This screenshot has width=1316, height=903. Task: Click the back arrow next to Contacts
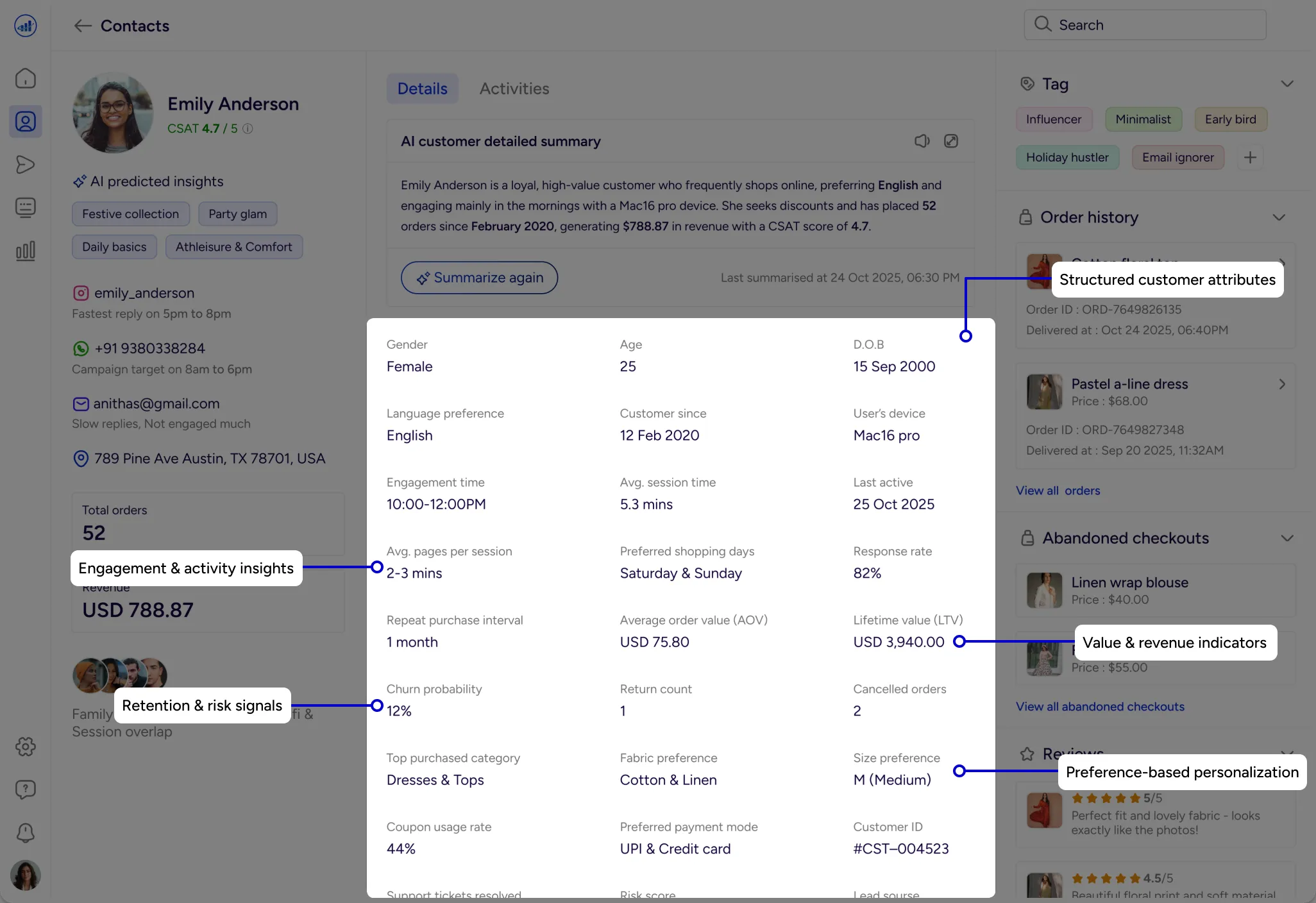point(83,26)
